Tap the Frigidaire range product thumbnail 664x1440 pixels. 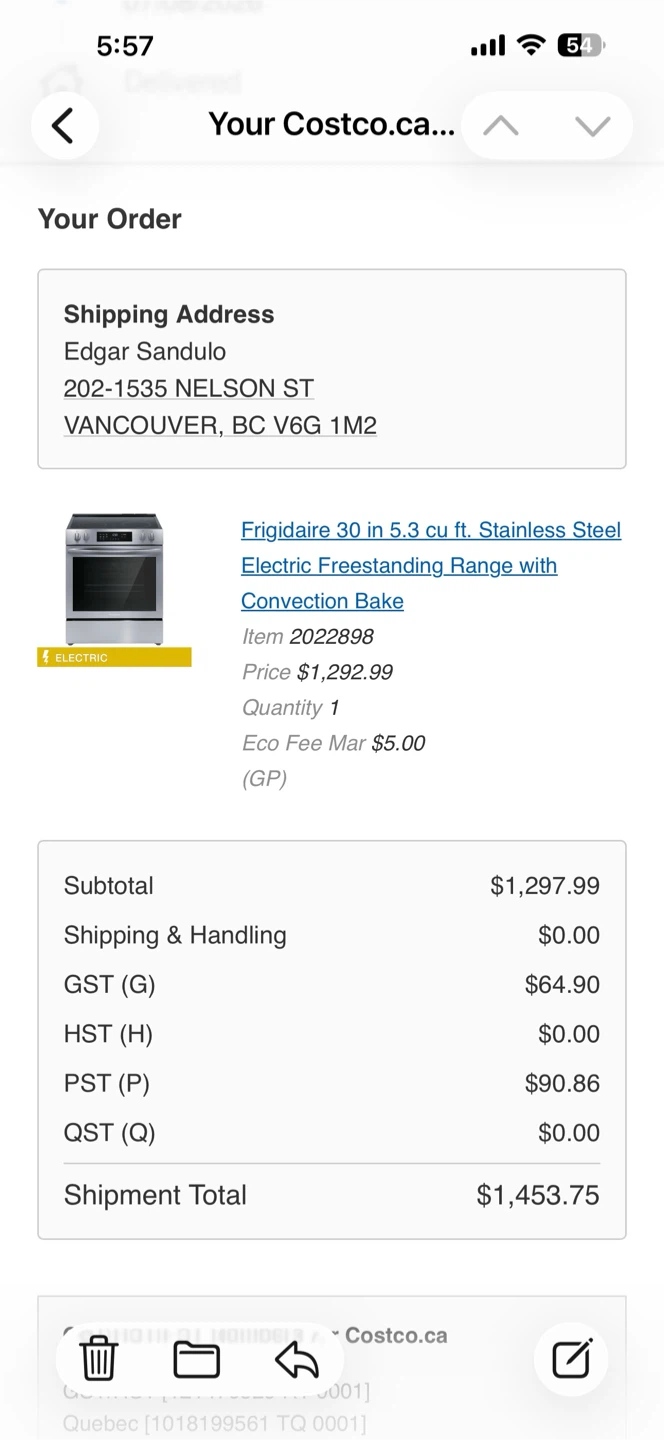(x=114, y=579)
